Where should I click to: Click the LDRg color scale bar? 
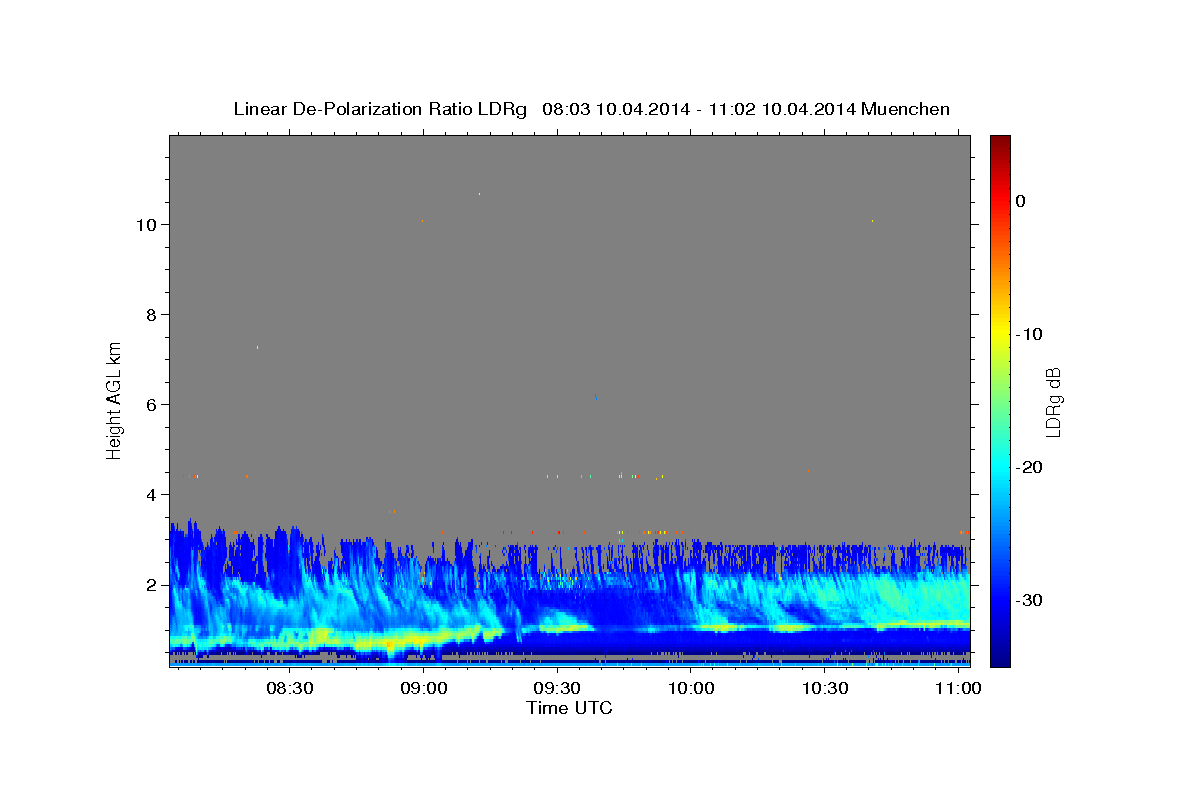coord(1000,401)
